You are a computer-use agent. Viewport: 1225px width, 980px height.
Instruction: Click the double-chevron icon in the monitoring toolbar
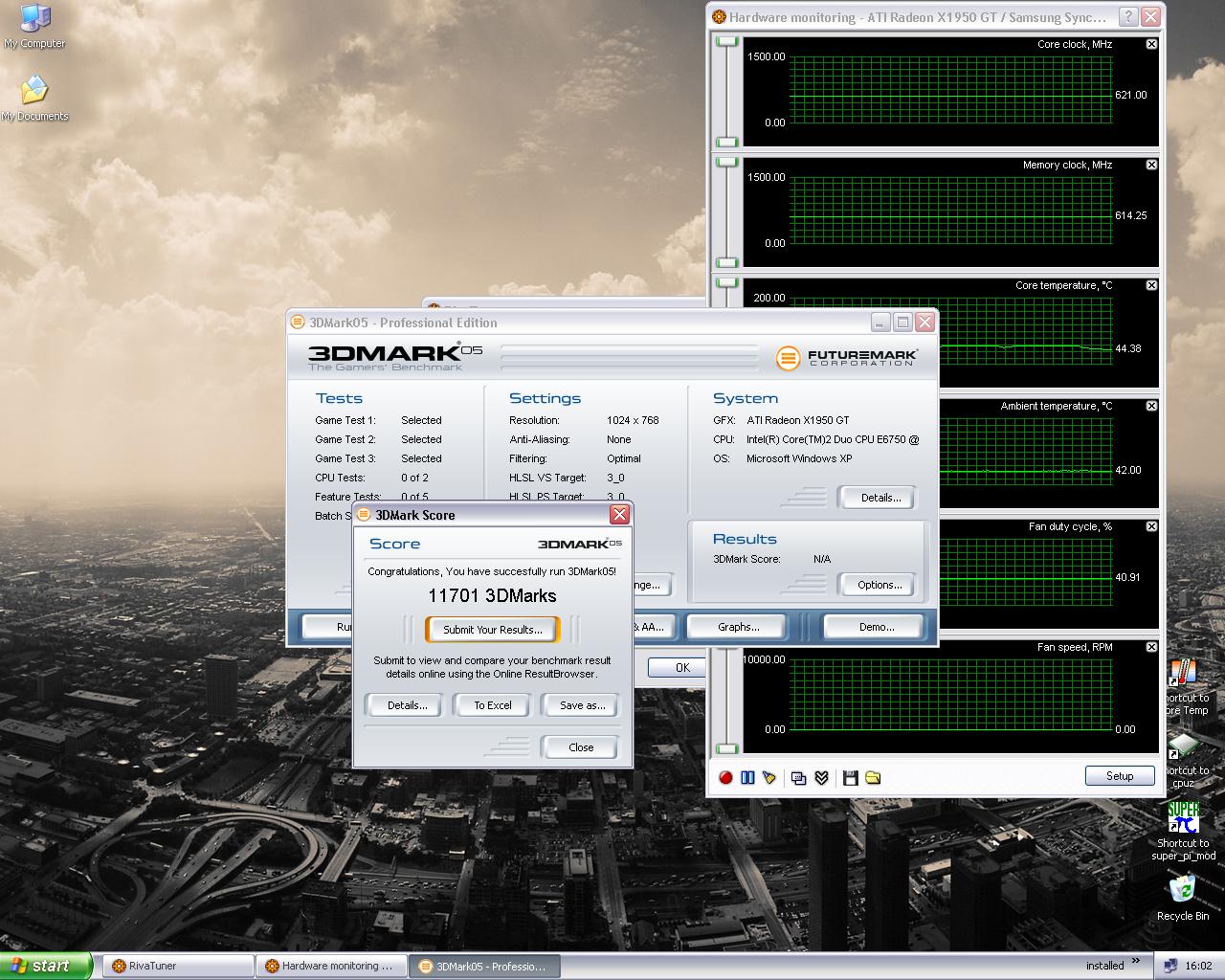(821, 777)
